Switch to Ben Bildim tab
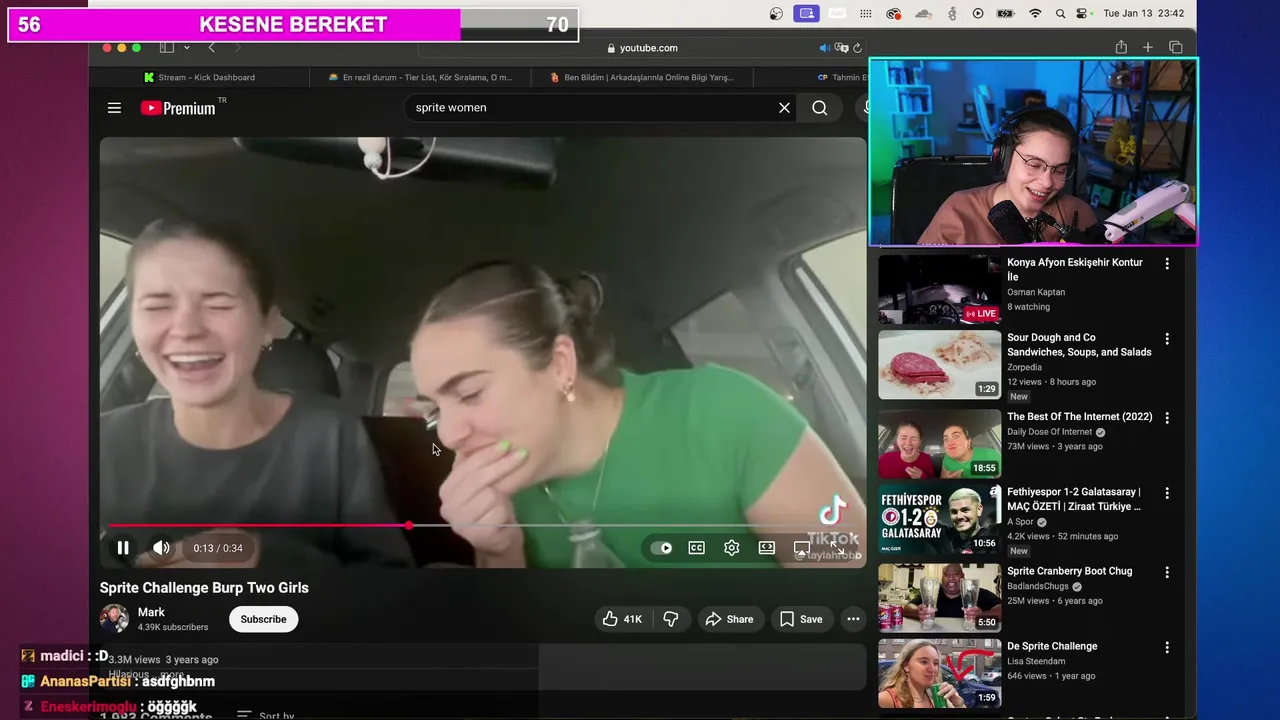The image size is (1280, 720). tap(642, 77)
